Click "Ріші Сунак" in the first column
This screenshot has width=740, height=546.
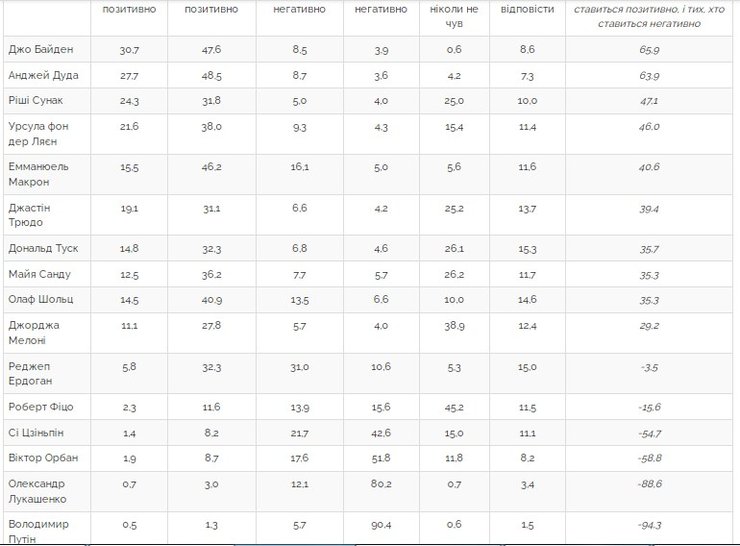[x=34, y=101]
